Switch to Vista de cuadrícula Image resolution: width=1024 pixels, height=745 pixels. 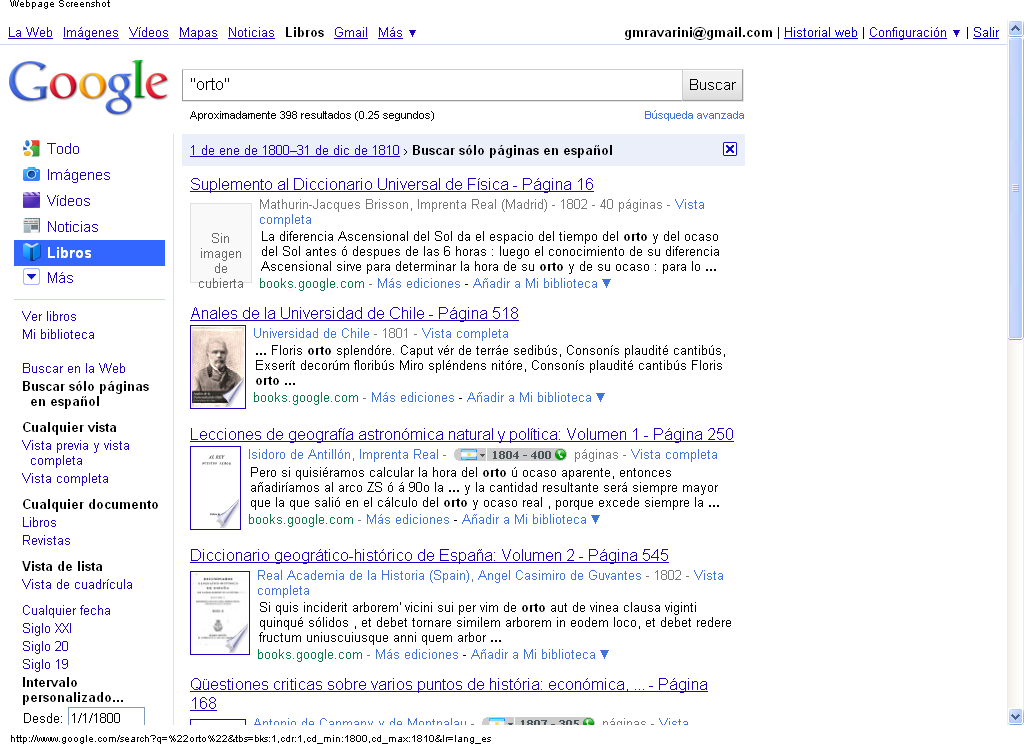(x=77, y=584)
